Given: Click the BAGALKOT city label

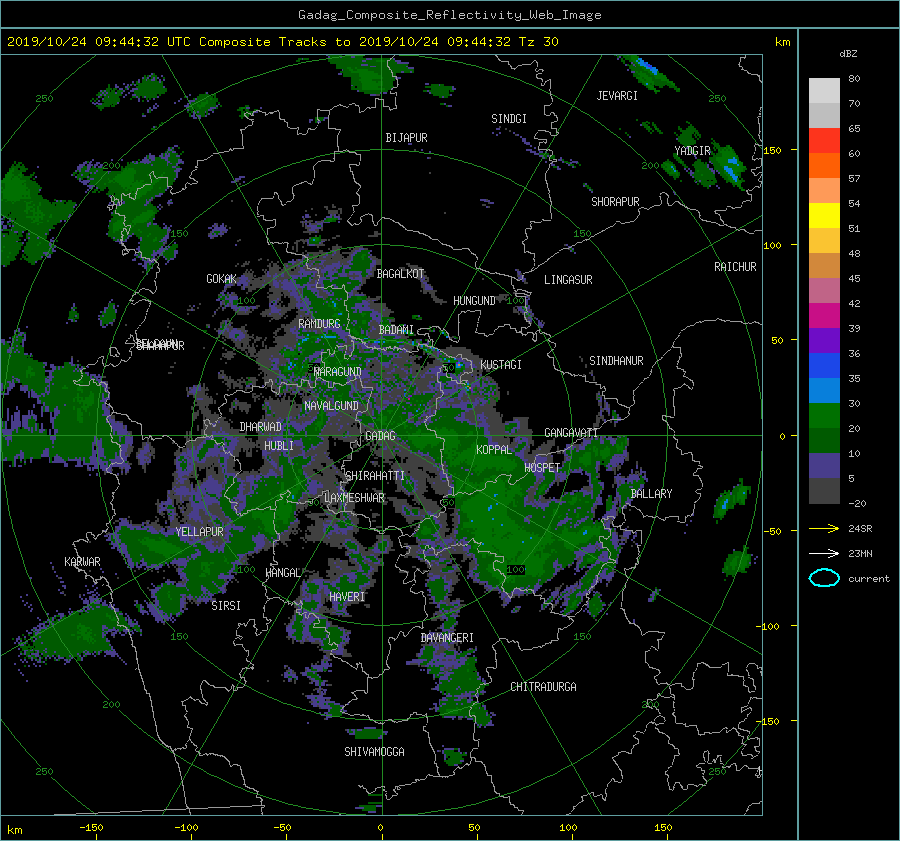Looking at the screenshot, I should [400, 274].
